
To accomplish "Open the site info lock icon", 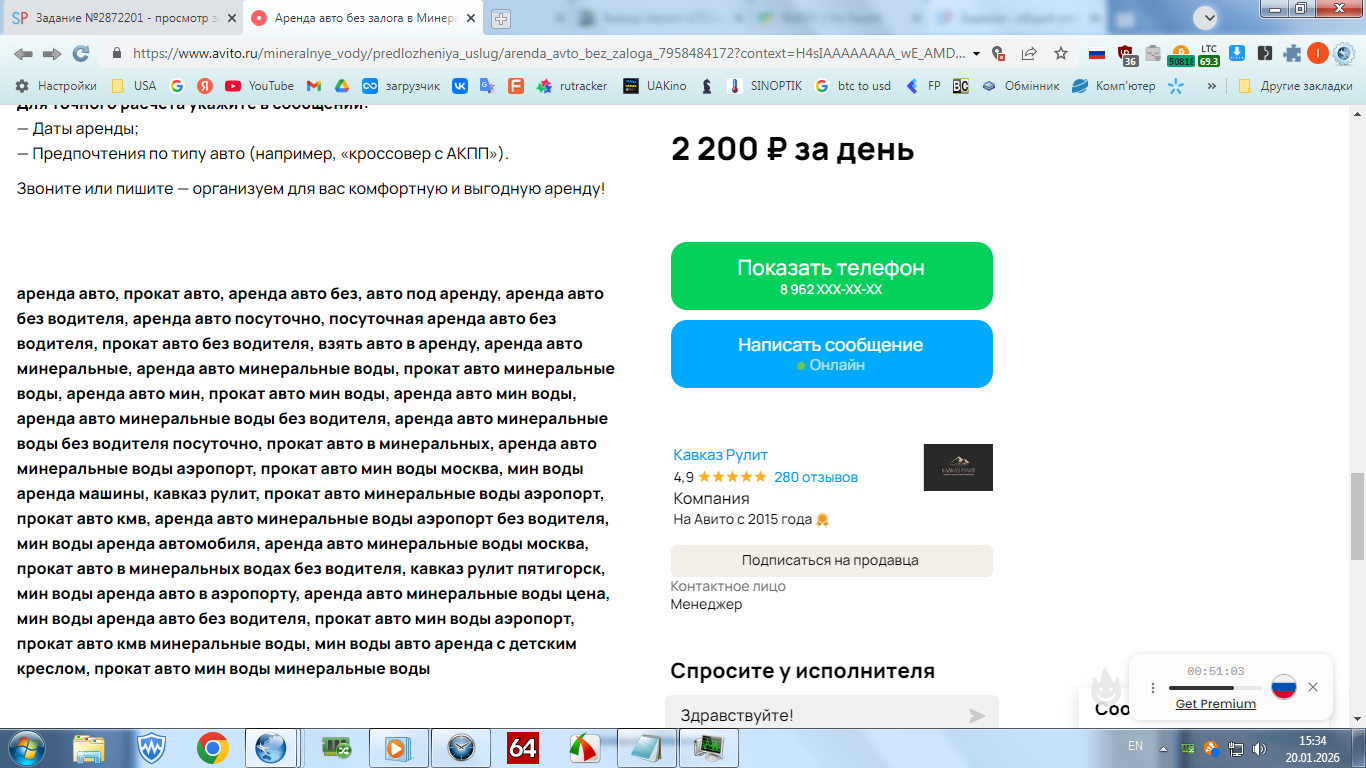I will (117, 53).
